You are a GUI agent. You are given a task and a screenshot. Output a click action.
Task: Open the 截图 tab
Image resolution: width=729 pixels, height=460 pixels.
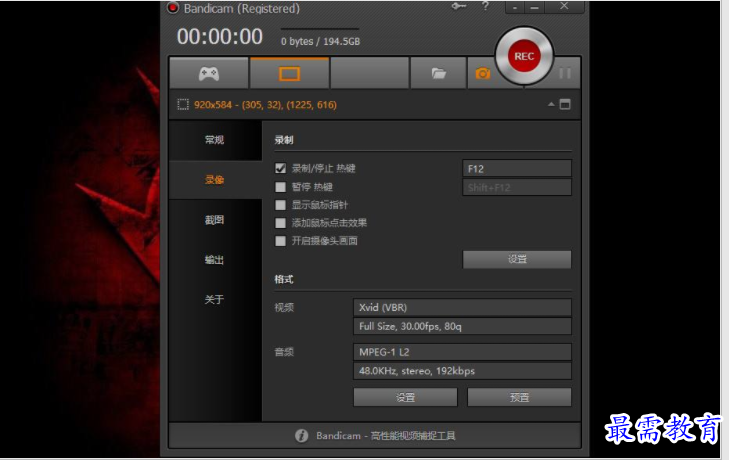click(215, 220)
